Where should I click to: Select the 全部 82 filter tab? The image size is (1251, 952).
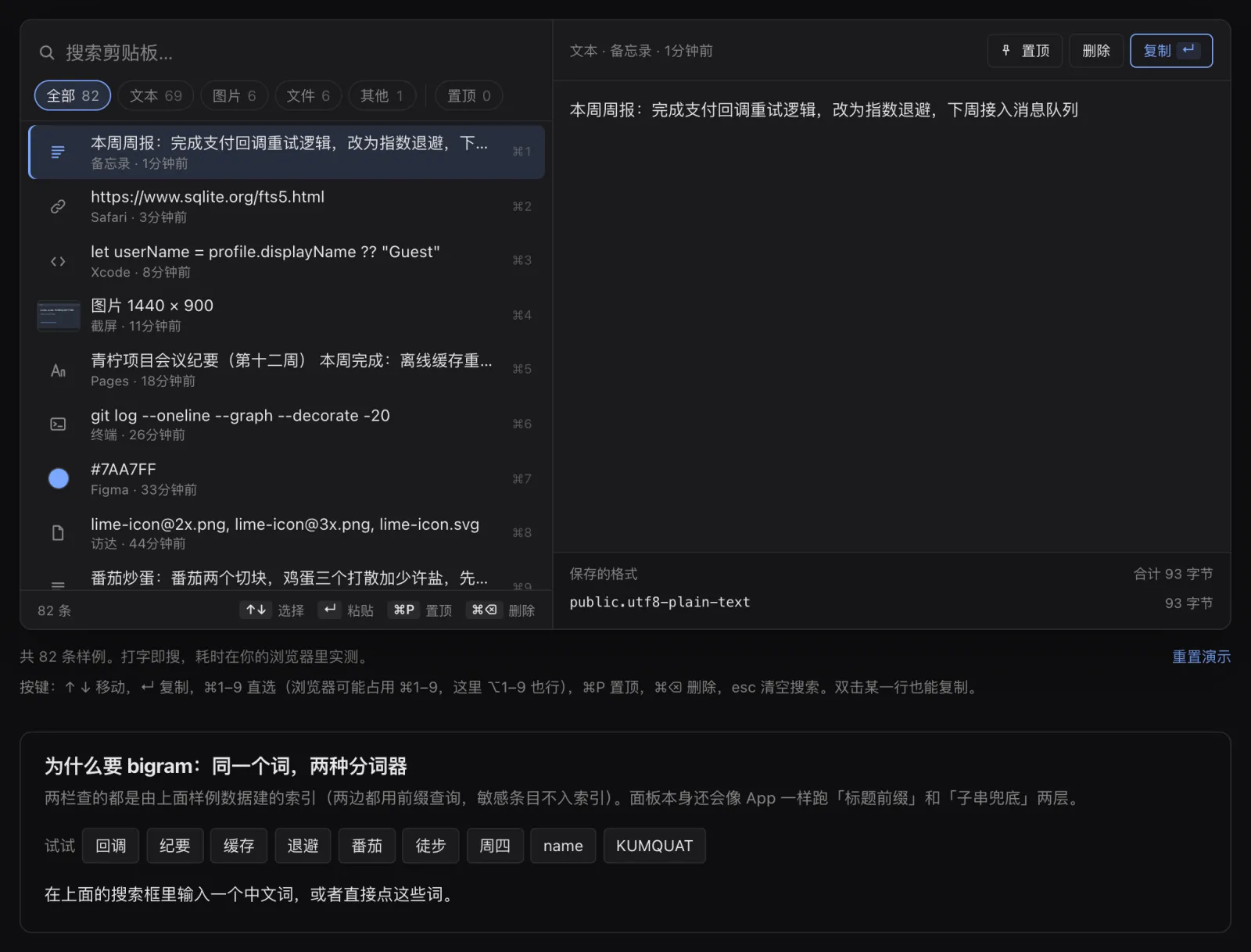click(73, 95)
